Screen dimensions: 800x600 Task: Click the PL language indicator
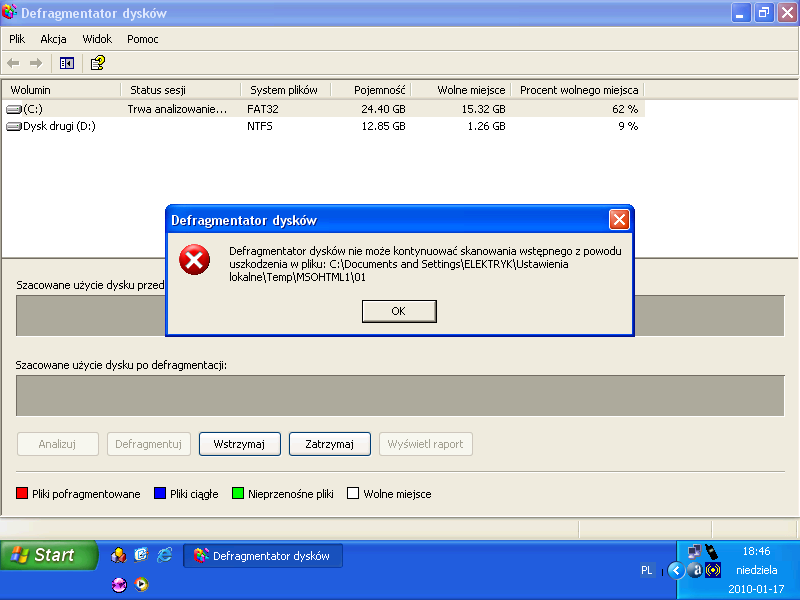646,570
